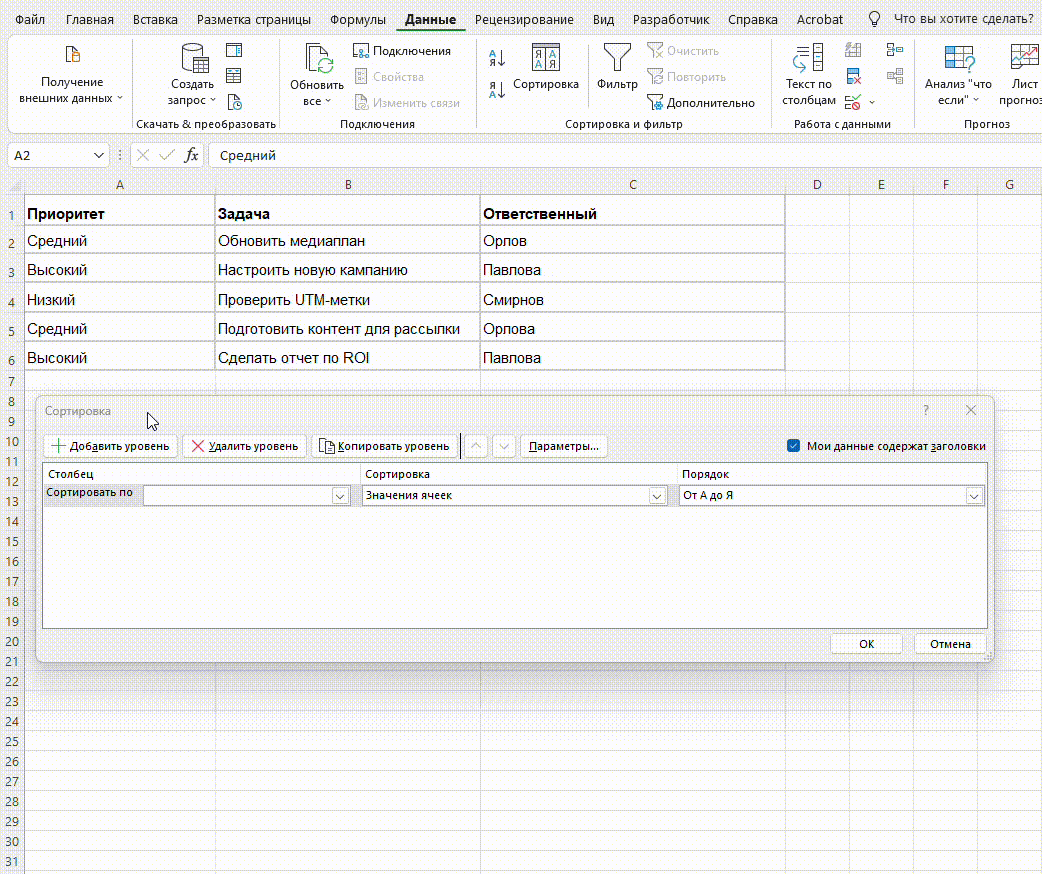The image size is (1042, 874).
Task: Expand the Name Box dropdown arrow
Action: (x=98, y=155)
